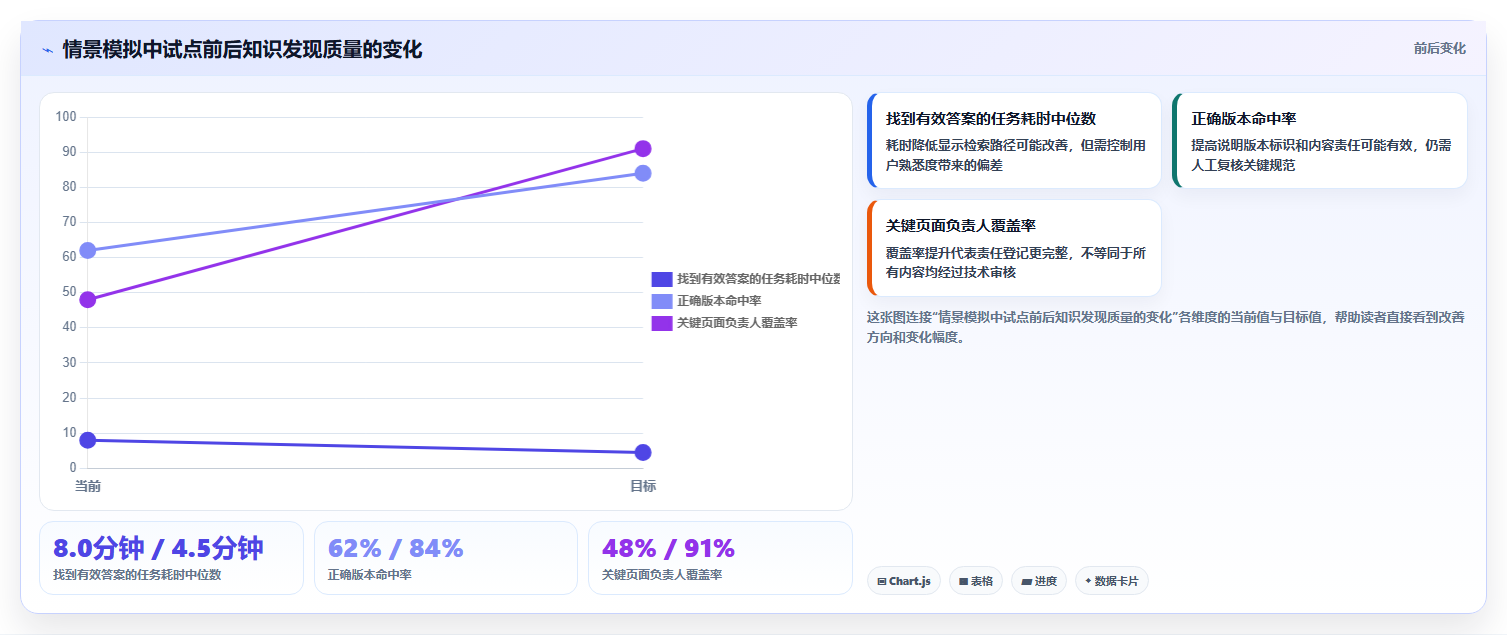Viewport: 1507px width, 635px height.
Task: Toggle legend swatch for 正确版本命中率
Action: coord(661,301)
